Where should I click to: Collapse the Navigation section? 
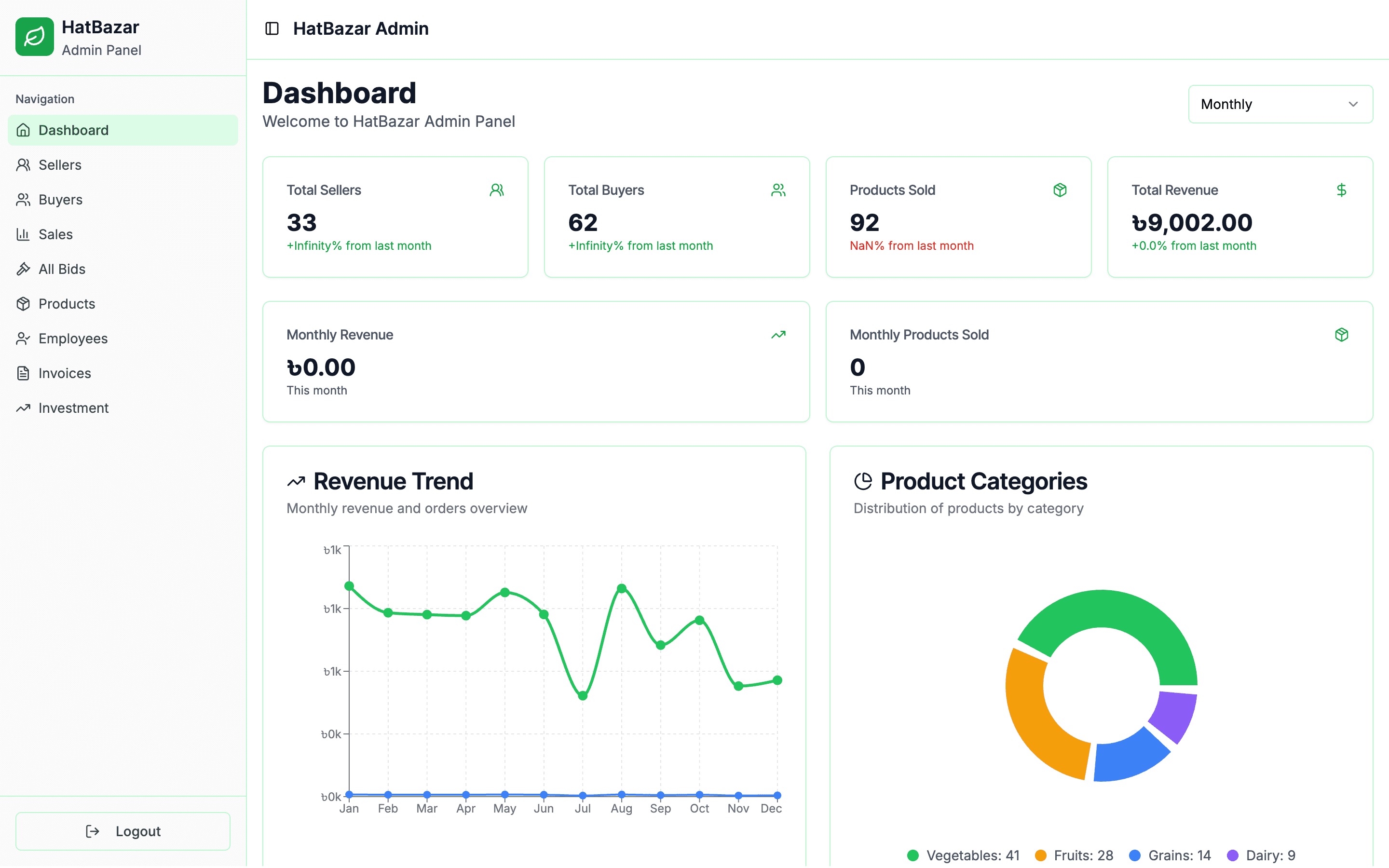click(44, 99)
